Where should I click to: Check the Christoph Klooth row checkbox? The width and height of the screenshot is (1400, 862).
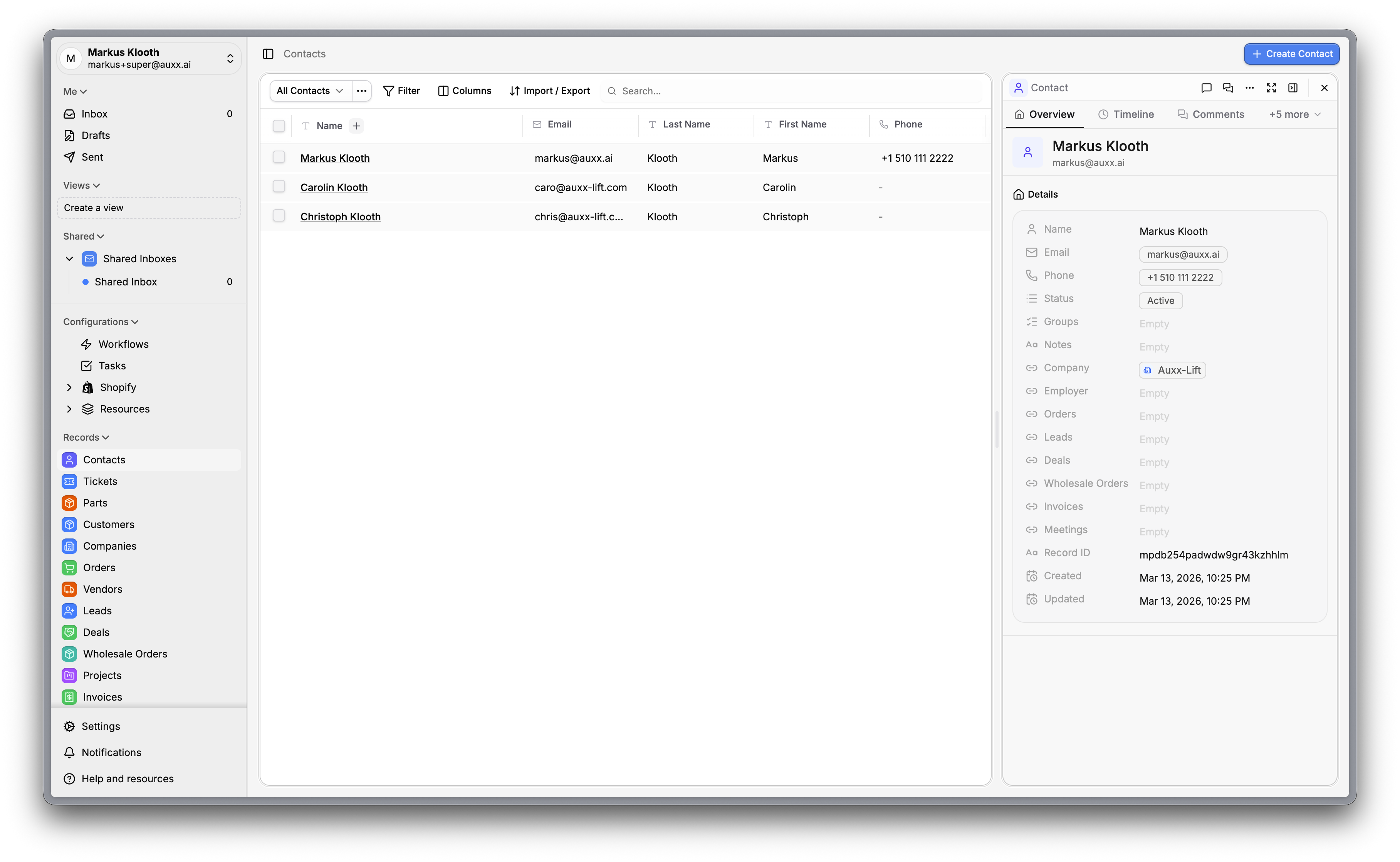click(279, 216)
